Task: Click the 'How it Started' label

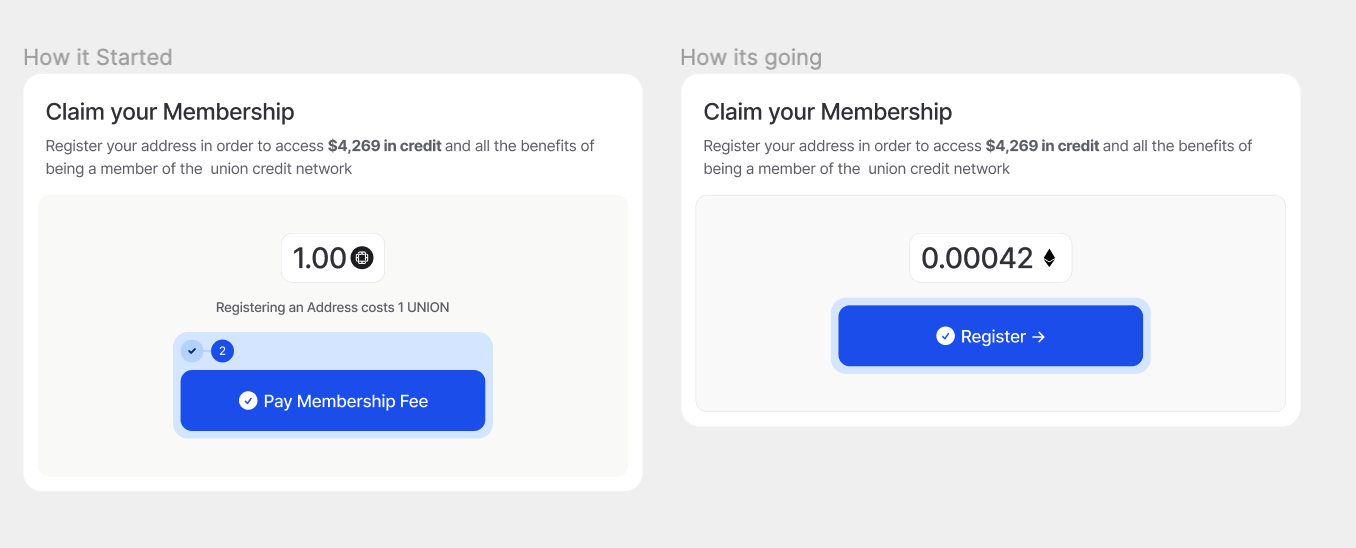Action: 98,57
